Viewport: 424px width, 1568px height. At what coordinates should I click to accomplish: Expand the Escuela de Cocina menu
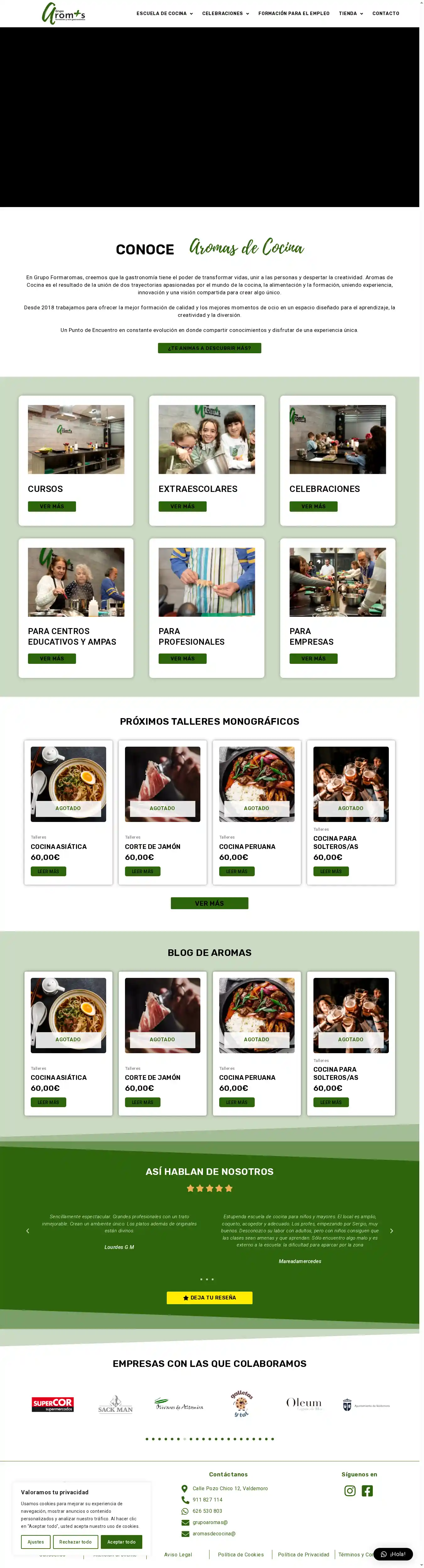(x=165, y=13)
